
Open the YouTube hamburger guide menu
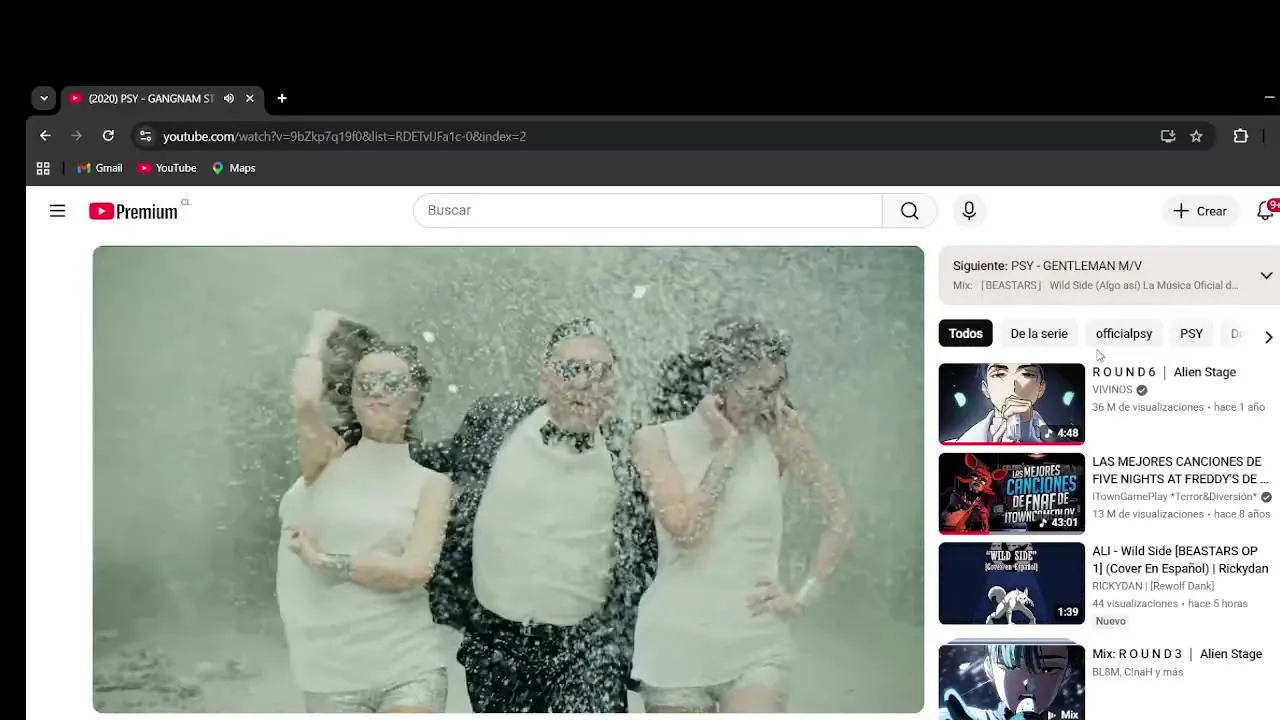[x=57, y=211]
